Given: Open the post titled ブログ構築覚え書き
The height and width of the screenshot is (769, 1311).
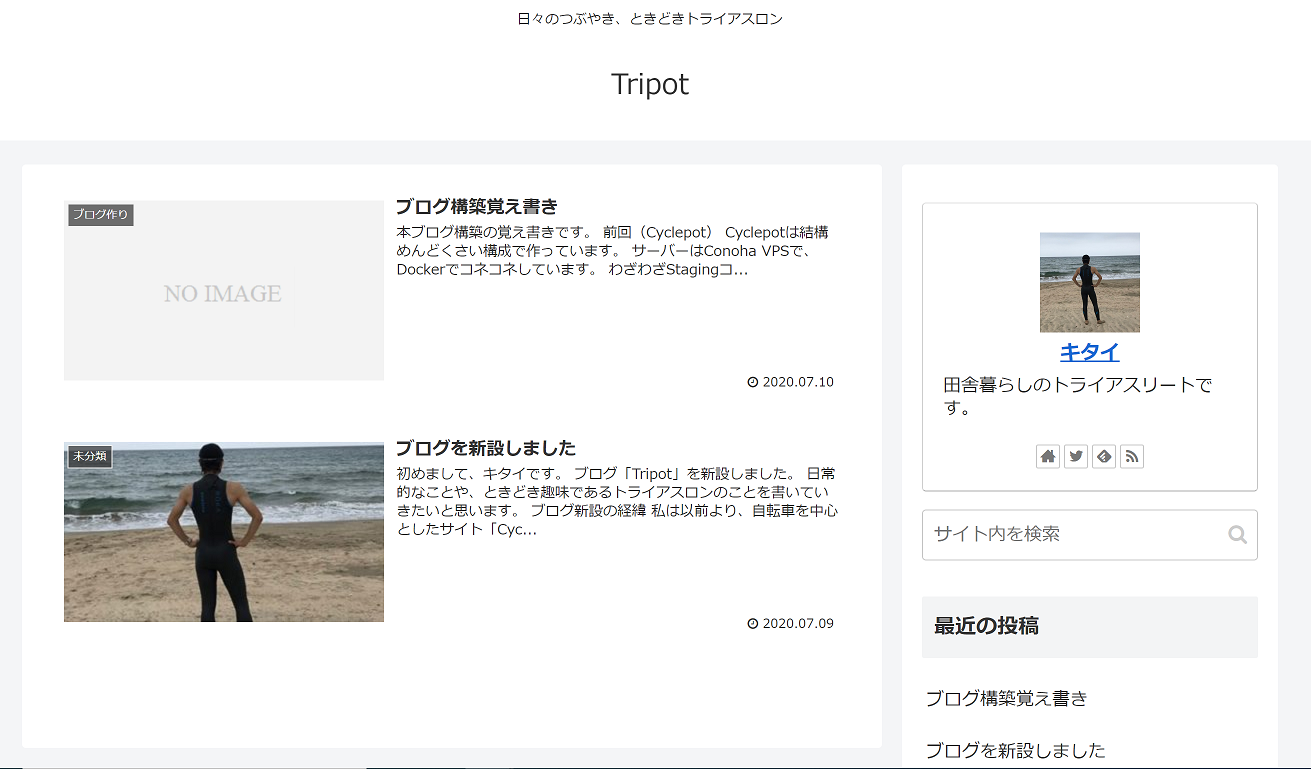Looking at the screenshot, I should (476, 207).
